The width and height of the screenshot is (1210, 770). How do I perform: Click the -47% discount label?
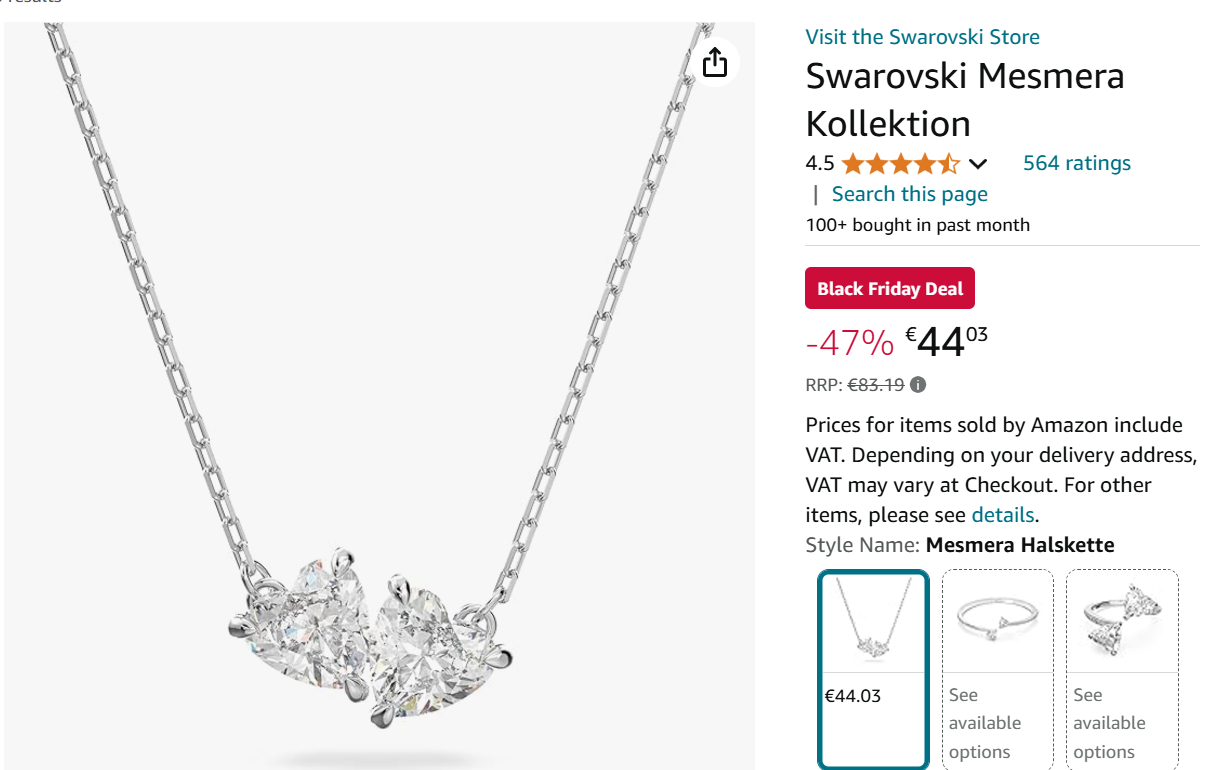(x=849, y=343)
